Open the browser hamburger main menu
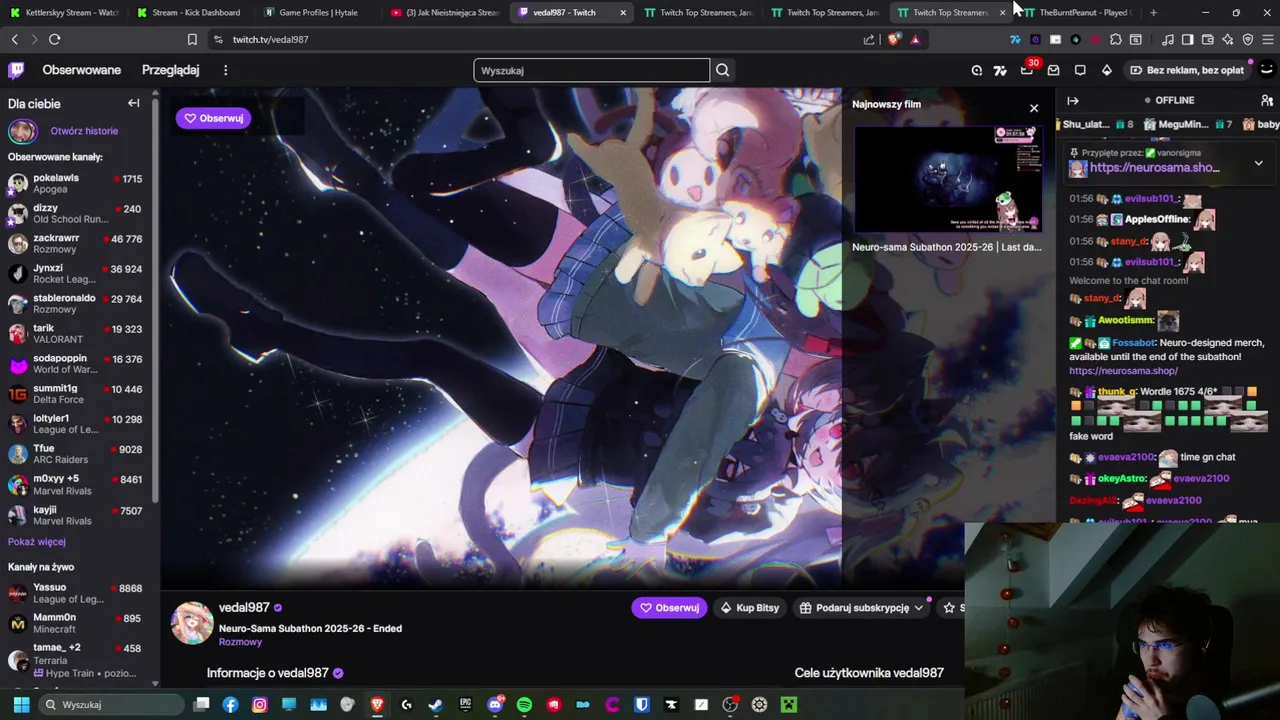 pos(1267,39)
